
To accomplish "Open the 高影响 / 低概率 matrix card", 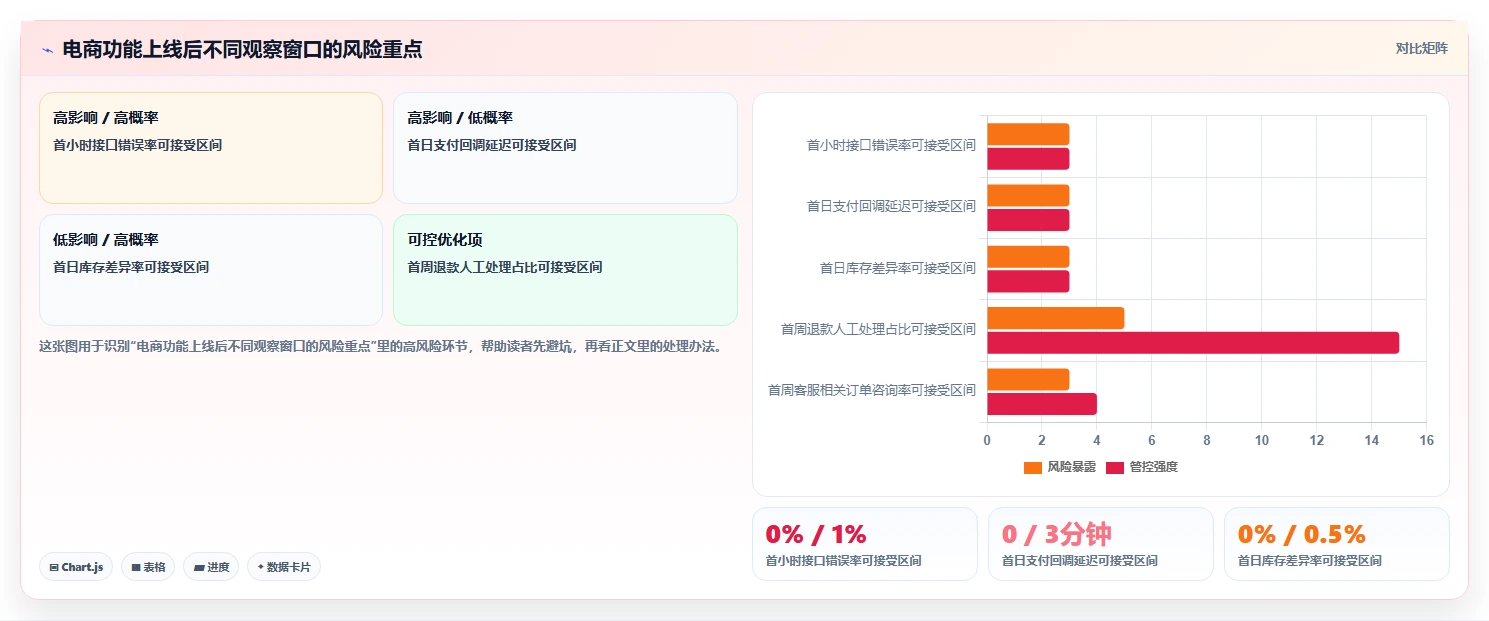I will 565,148.
